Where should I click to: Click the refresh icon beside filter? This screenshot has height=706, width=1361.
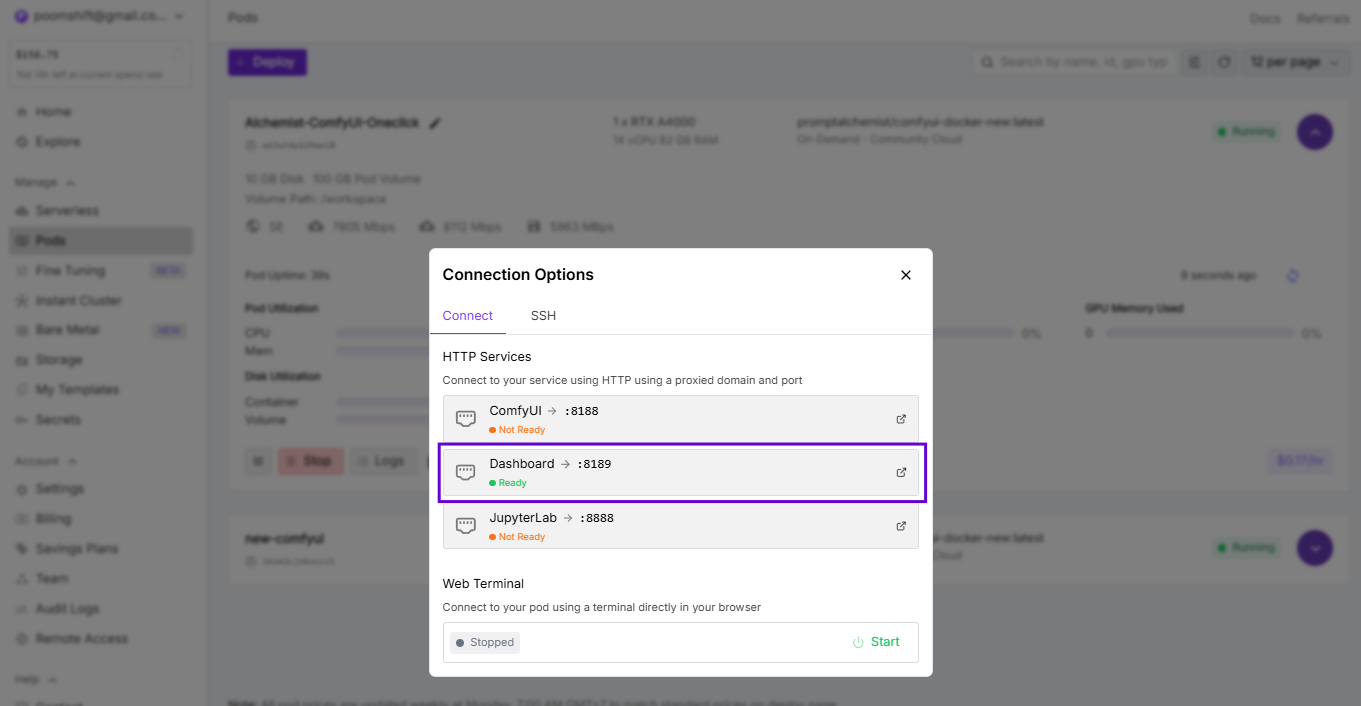coord(1224,62)
